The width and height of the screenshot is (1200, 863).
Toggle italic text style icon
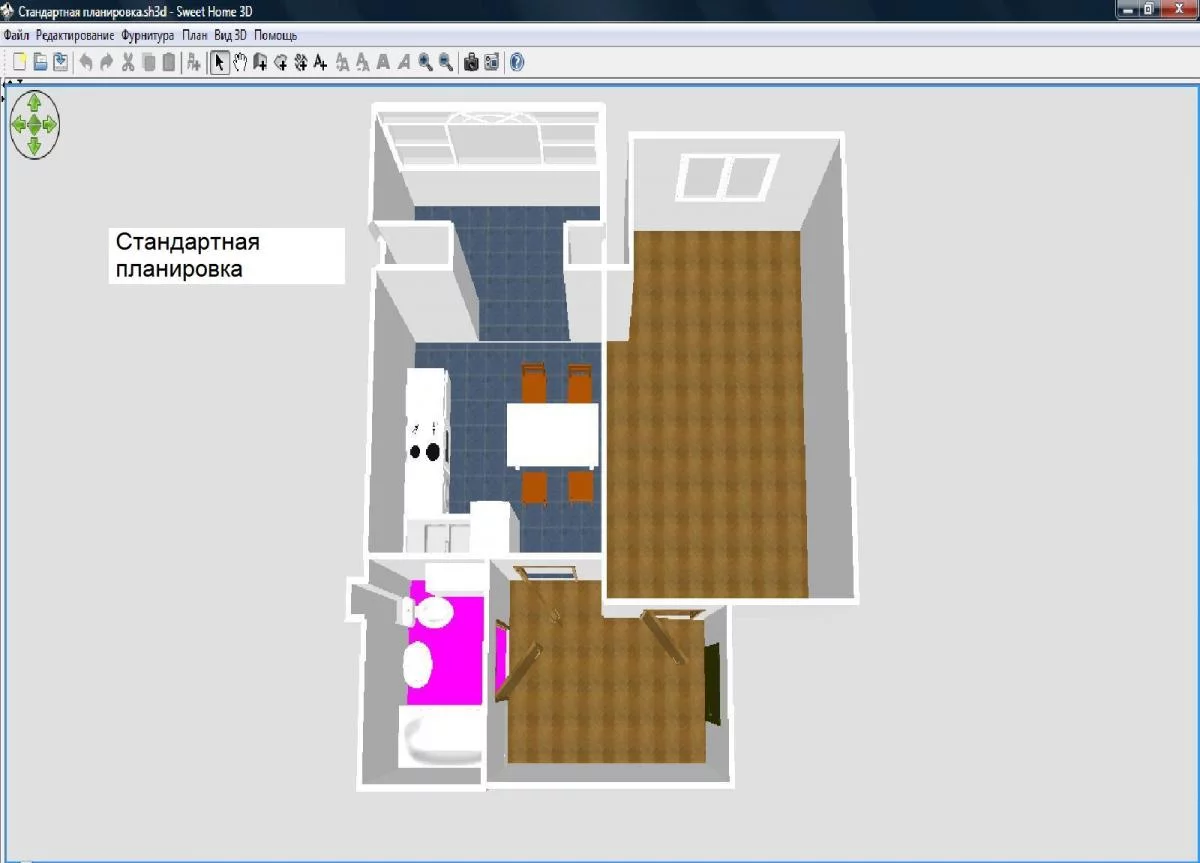click(x=404, y=62)
